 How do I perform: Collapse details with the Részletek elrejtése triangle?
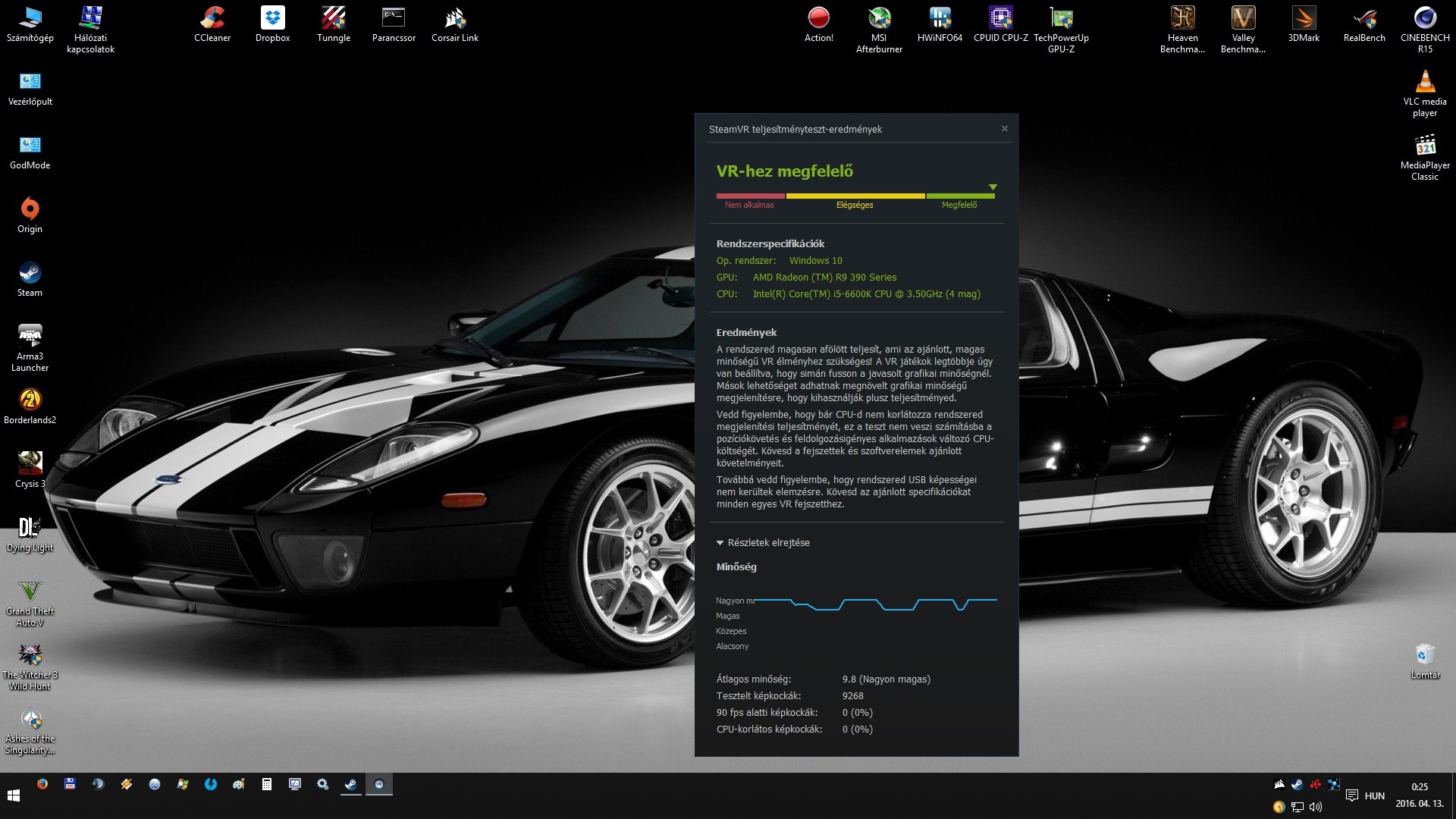pos(720,543)
